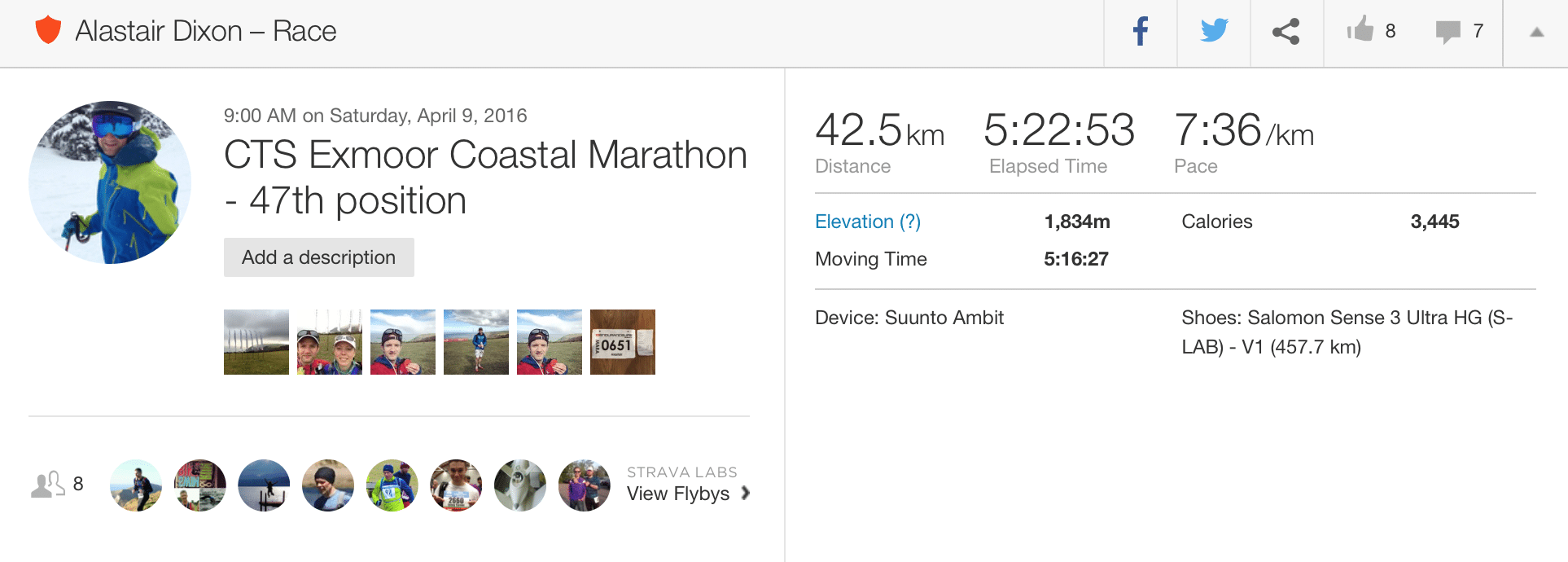Open View Flybys link
Screen dimensions: 1568x562
[x=677, y=494]
